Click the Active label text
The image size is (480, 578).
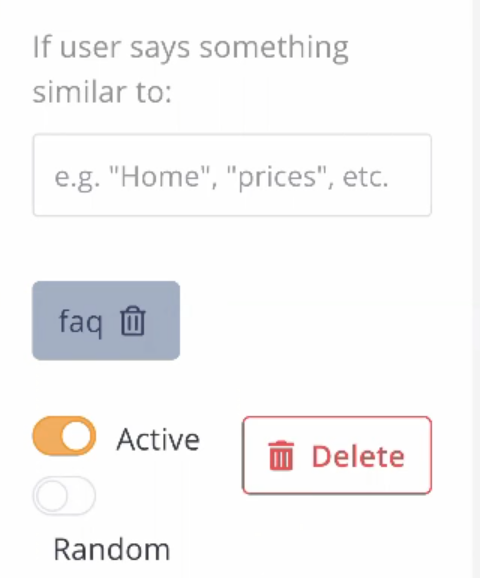158,439
